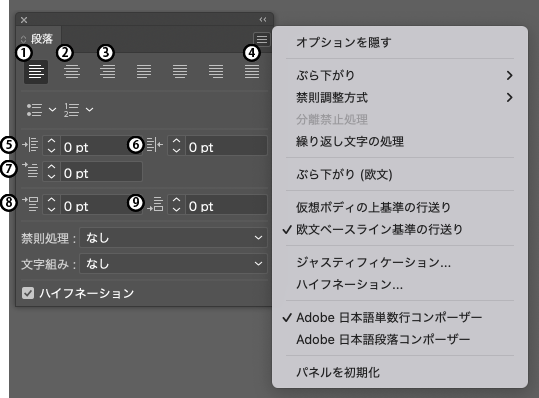Select the right align paragraph icon

[108, 71]
